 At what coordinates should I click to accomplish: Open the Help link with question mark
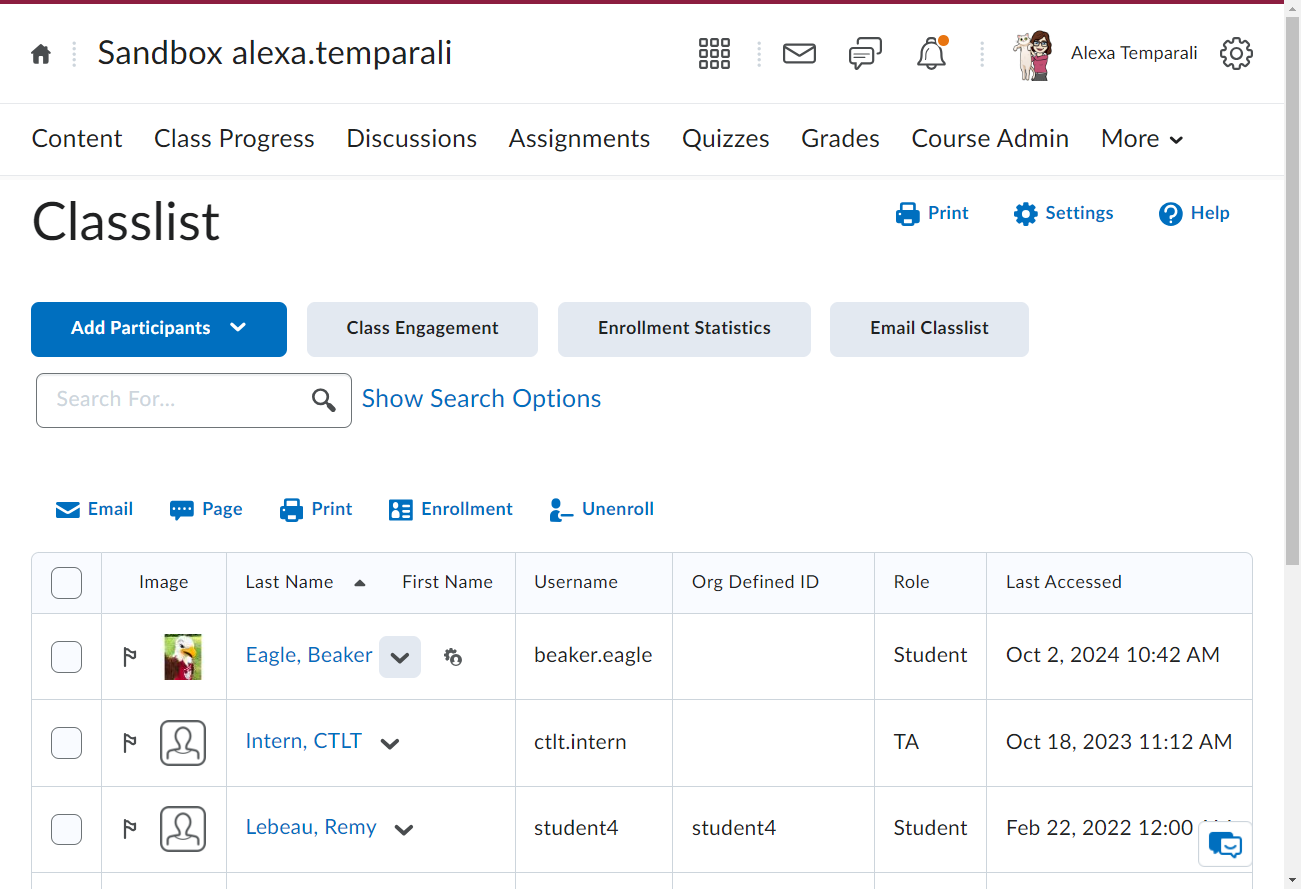(x=1194, y=214)
